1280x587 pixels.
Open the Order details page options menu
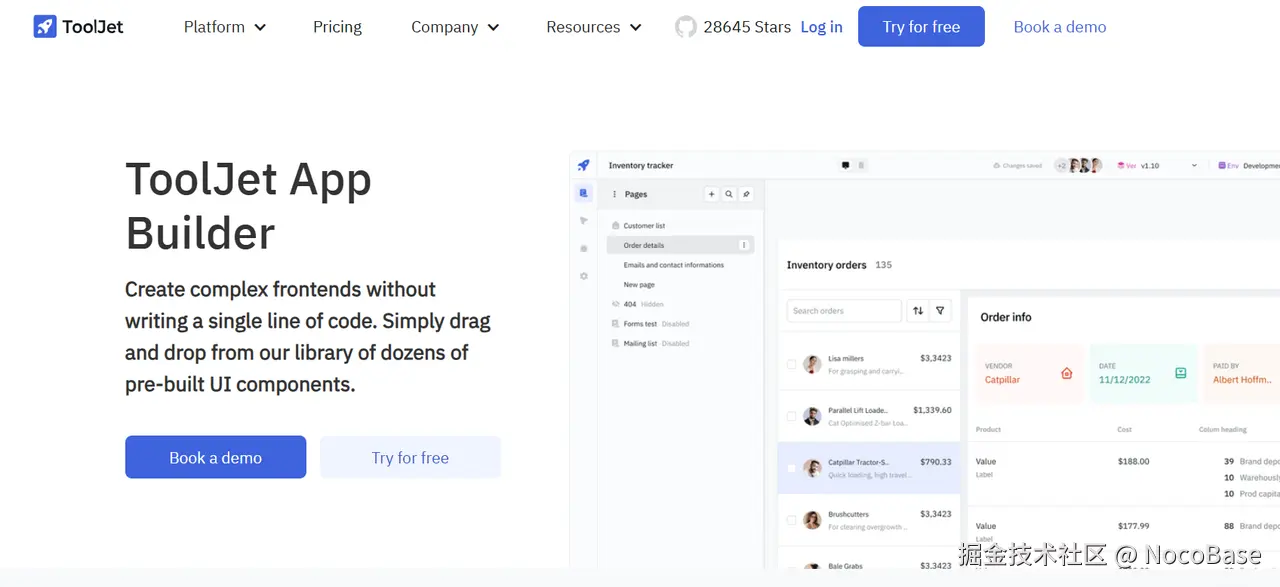tap(743, 244)
